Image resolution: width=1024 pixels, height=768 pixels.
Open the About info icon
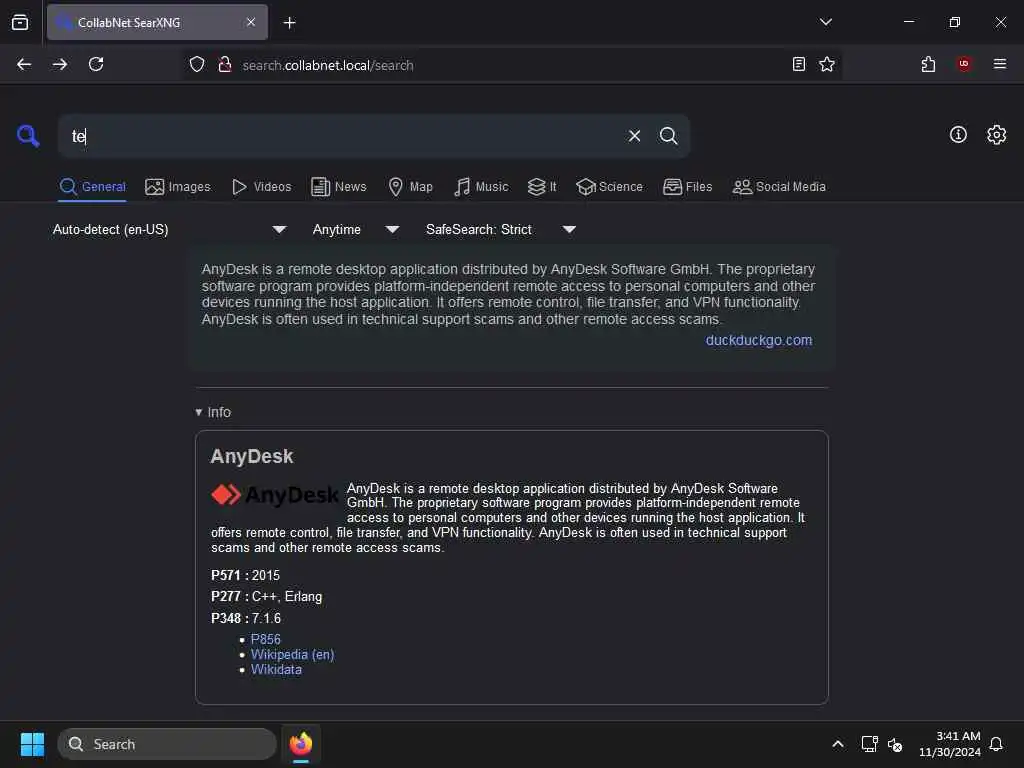tap(958, 135)
